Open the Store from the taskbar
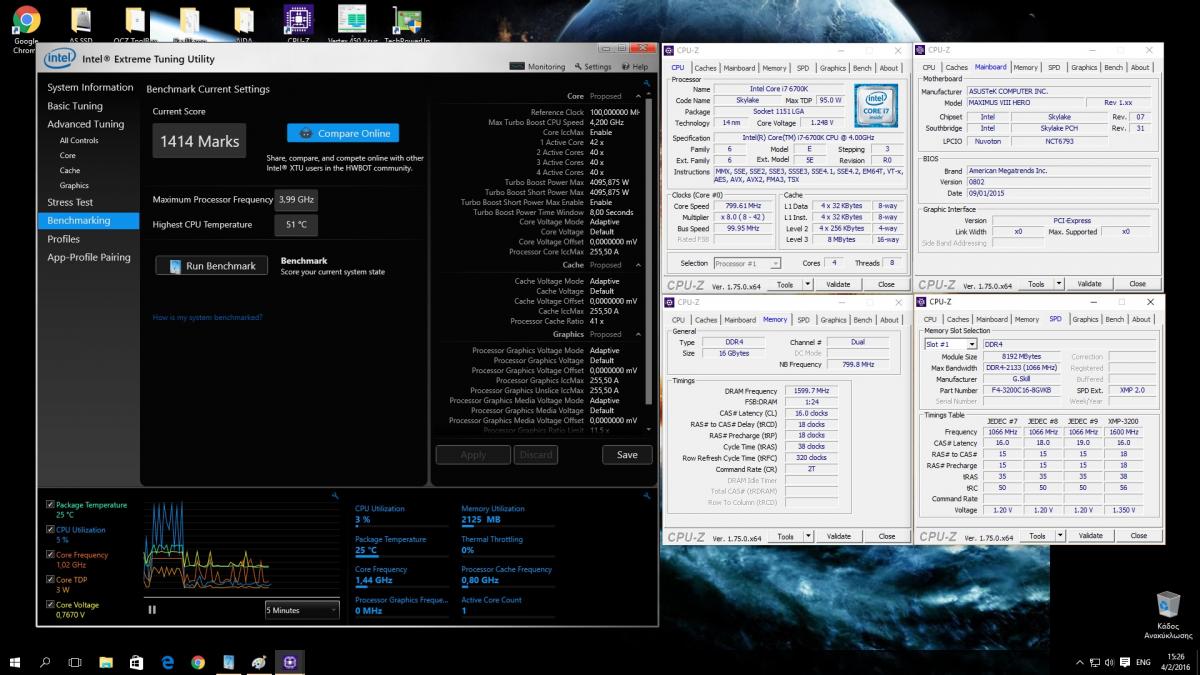The width and height of the screenshot is (1200, 675). [137, 662]
